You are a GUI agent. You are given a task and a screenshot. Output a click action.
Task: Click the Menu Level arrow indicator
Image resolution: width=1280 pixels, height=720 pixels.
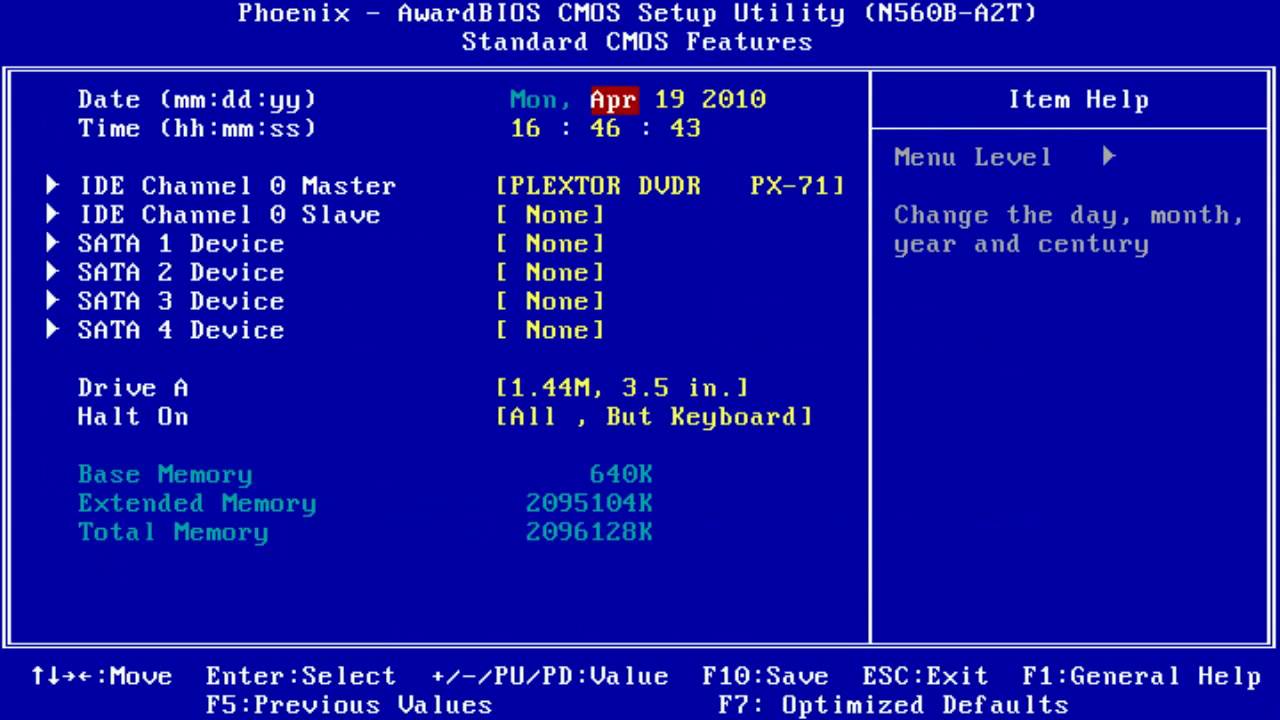(x=1108, y=157)
